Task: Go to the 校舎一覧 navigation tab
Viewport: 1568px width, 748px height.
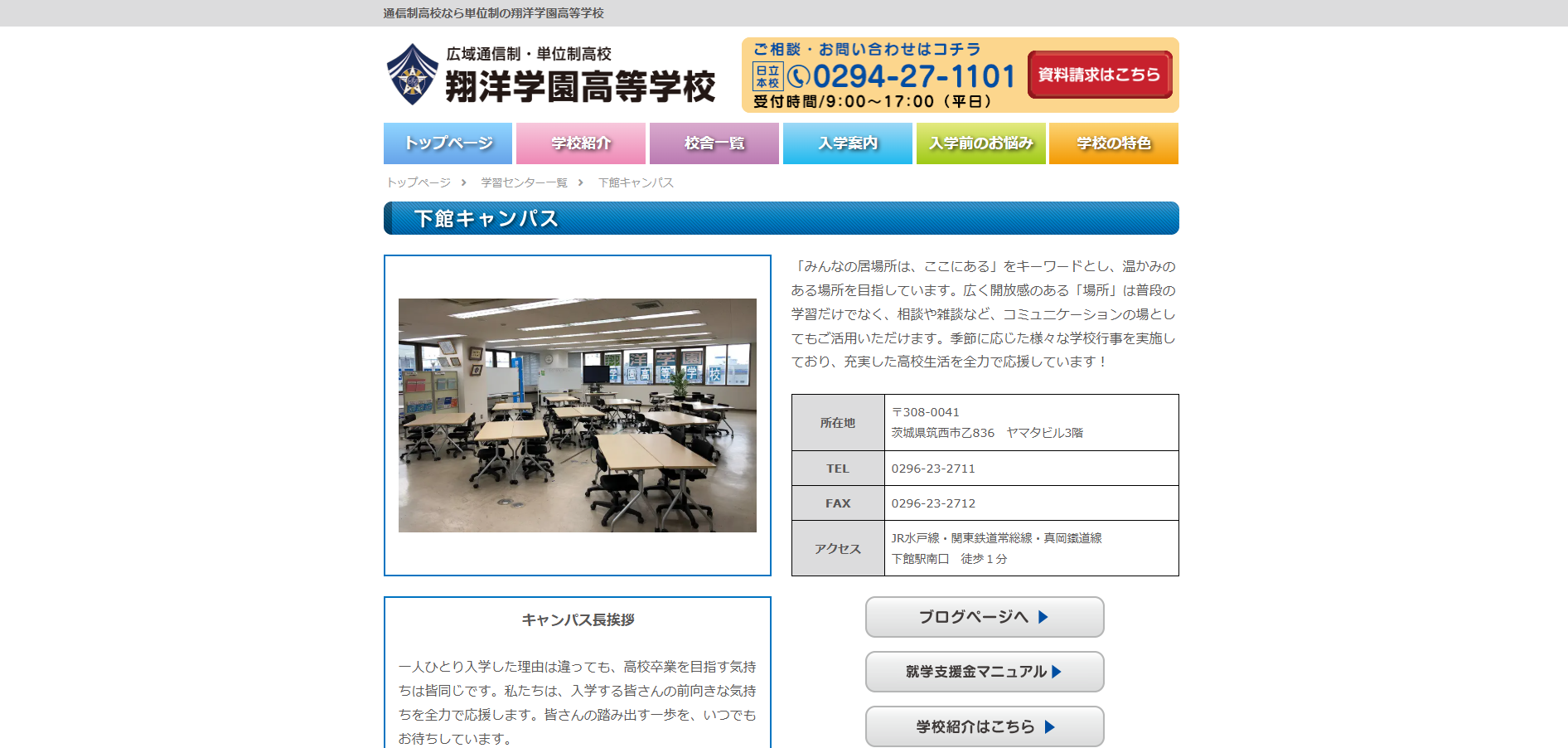Action: pos(714,143)
